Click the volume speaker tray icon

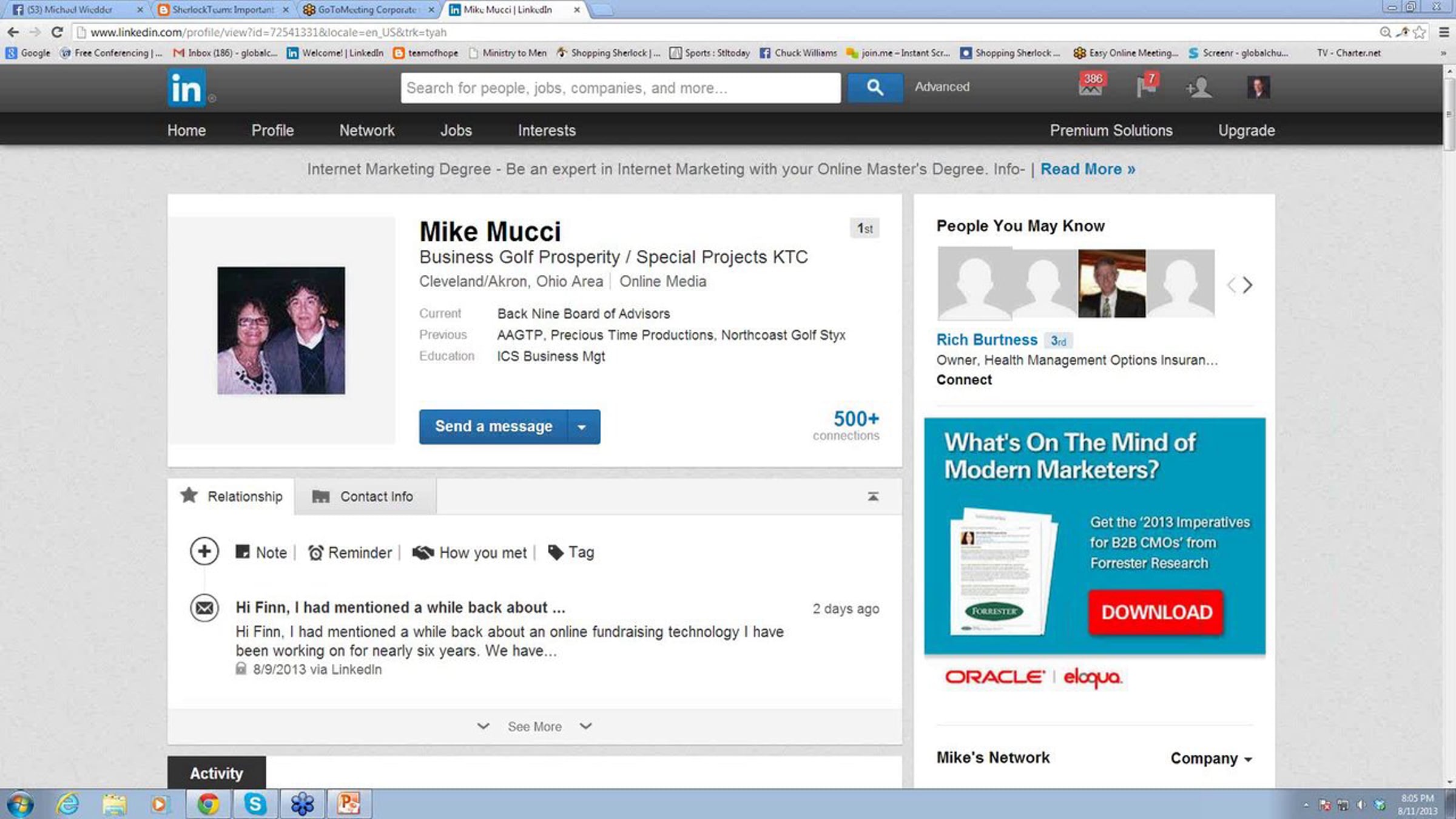click(x=1361, y=805)
